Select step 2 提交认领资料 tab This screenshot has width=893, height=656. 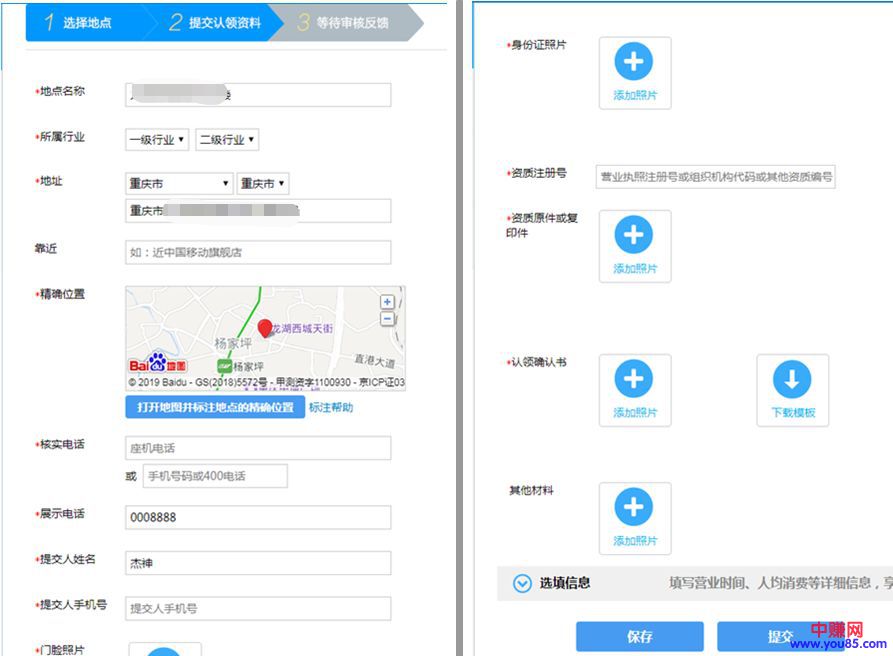coord(215,22)
